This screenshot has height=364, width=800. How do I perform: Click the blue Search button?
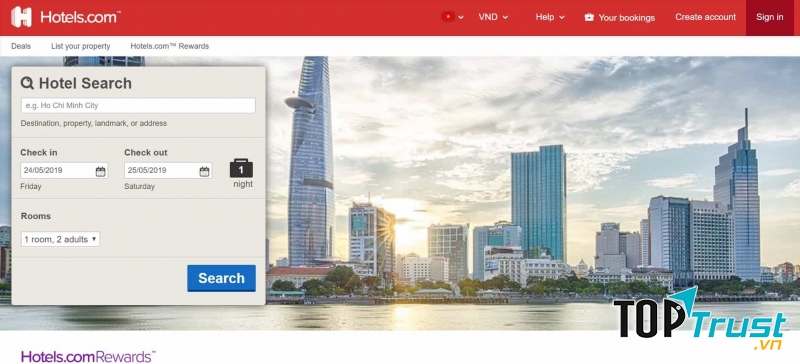pos(221,278)
